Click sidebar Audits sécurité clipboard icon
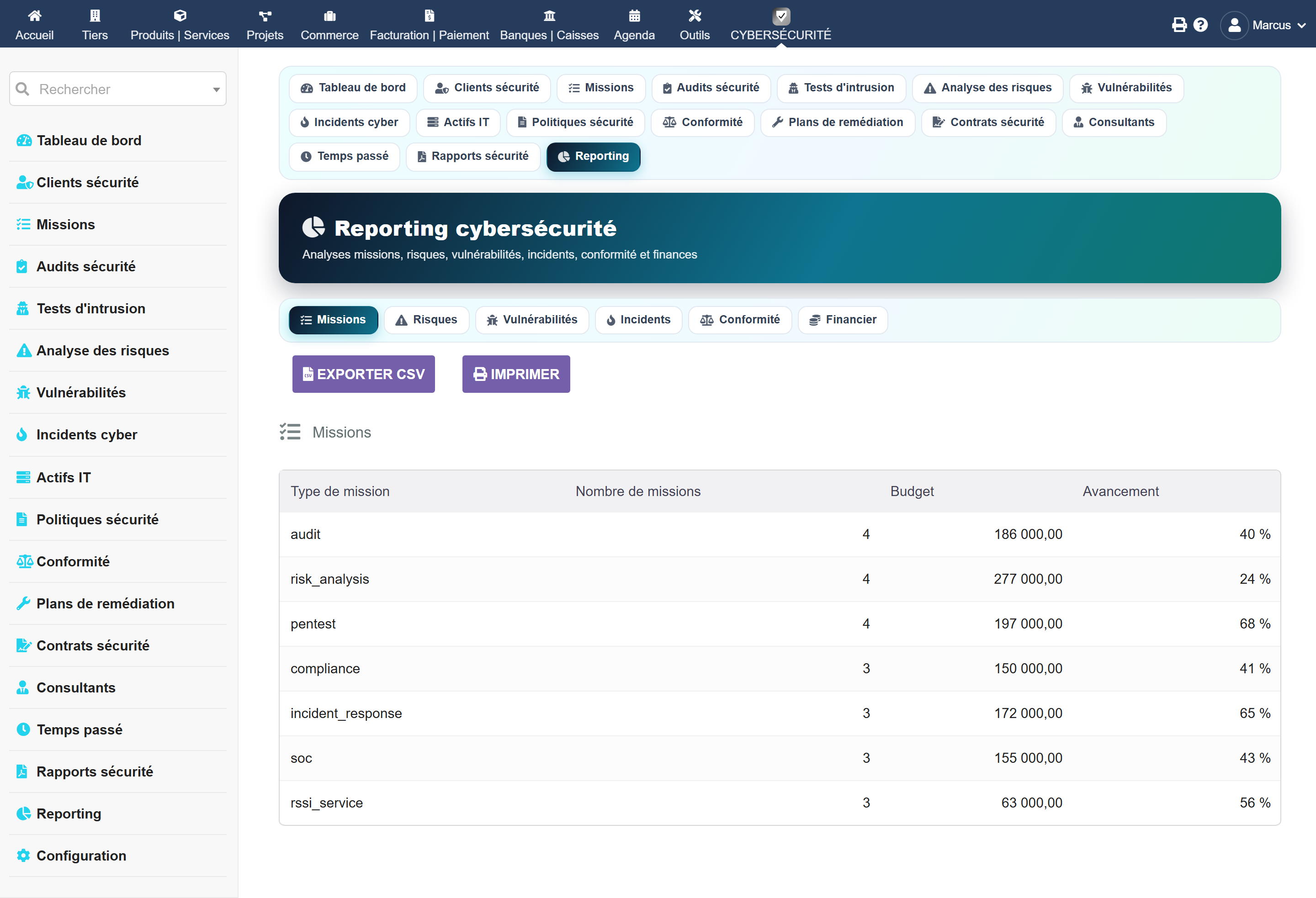1316x898 pixels. [22, 266]
